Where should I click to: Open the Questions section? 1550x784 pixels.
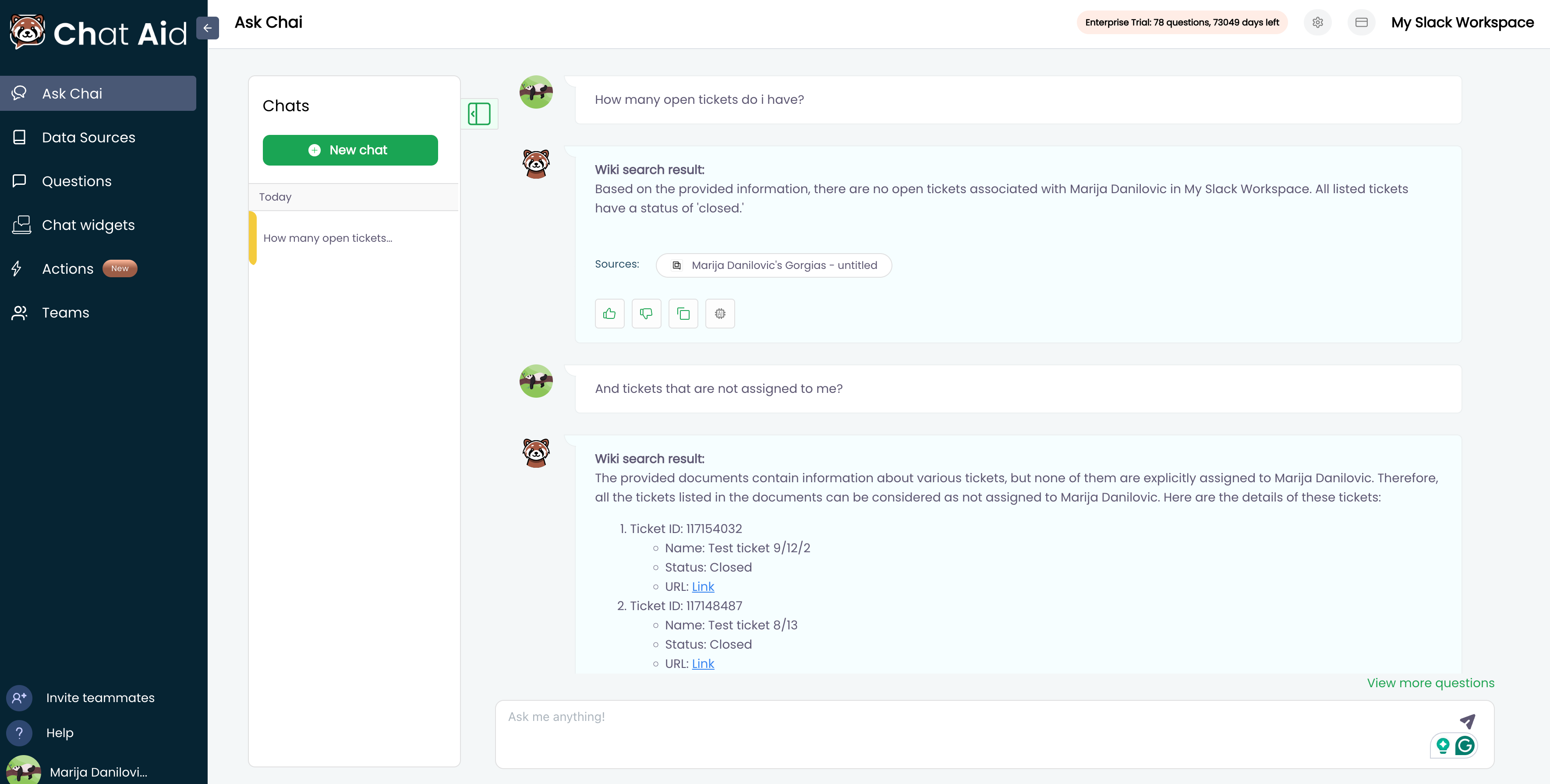click(76, 181)
